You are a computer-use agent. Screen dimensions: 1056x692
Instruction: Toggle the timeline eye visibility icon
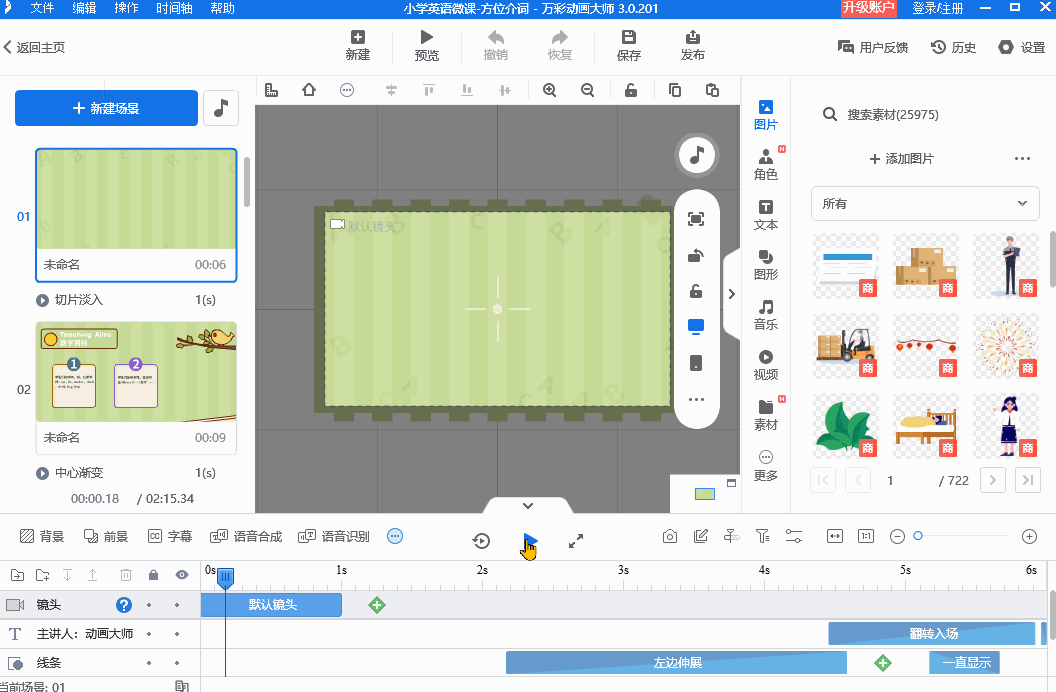pyautogui.click(x=182, y=575)
